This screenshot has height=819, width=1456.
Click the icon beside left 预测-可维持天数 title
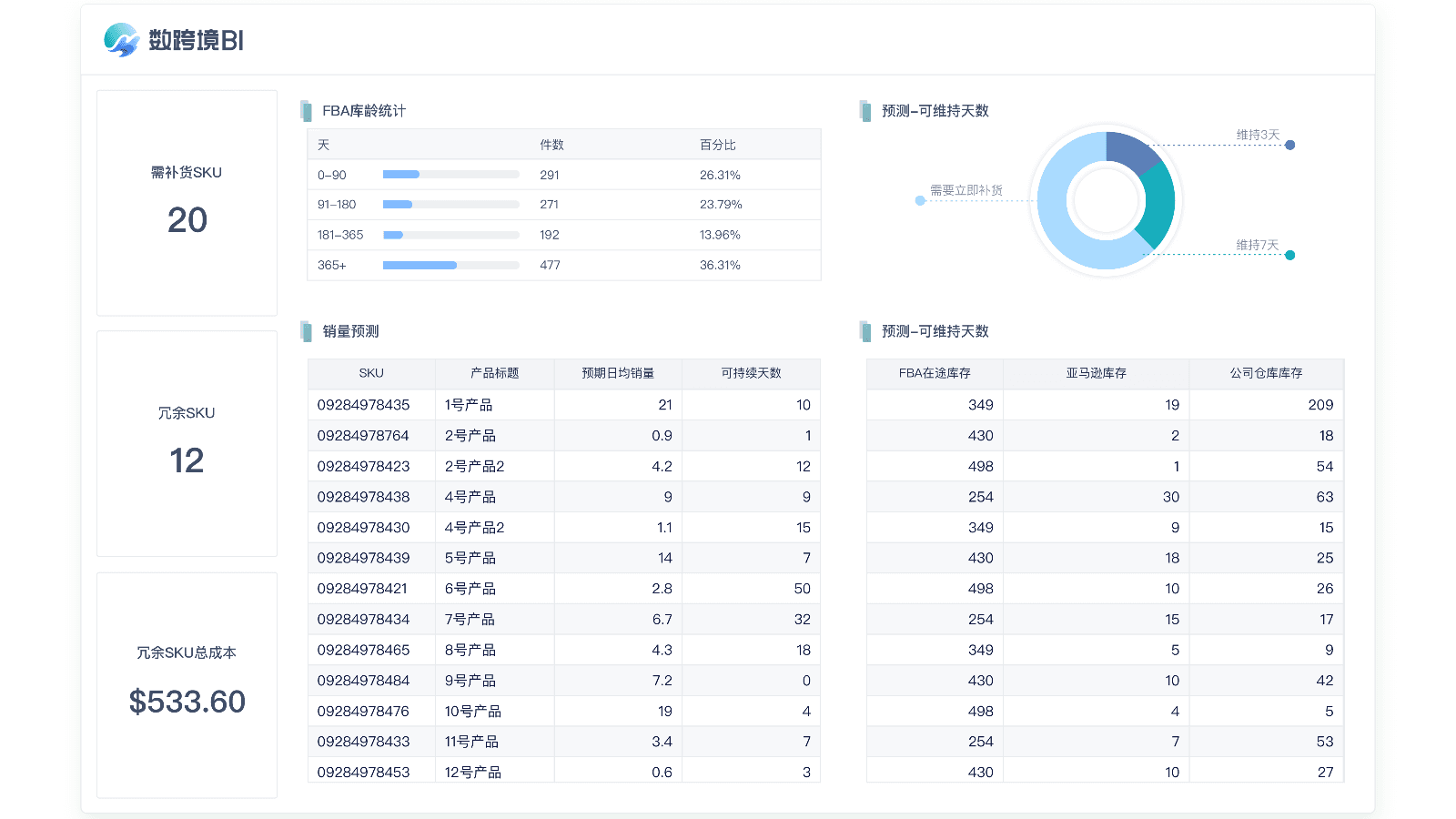[x=866, y=110]
